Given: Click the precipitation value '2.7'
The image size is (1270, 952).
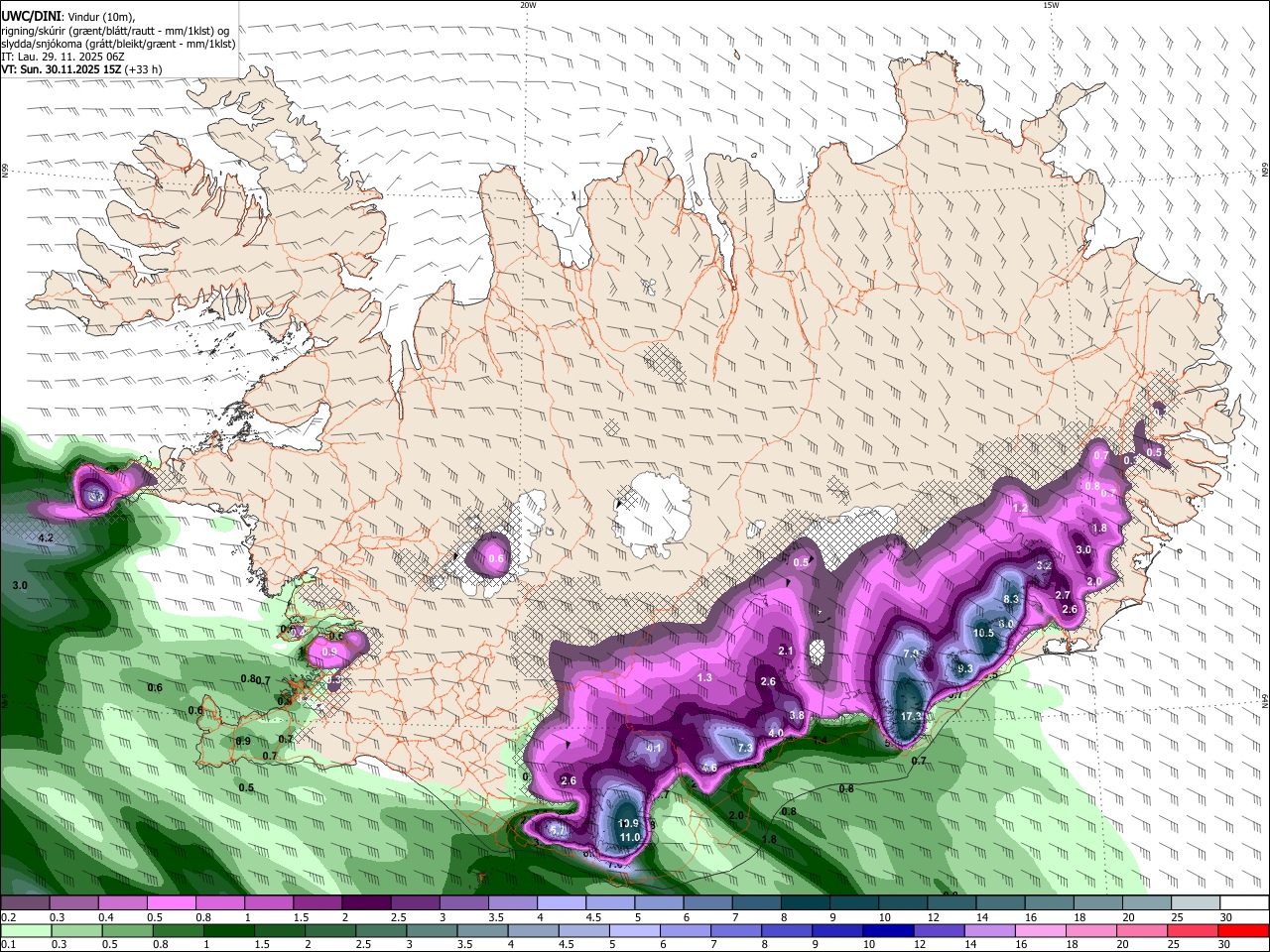Looking at the screenshot, I should pyautogui.click(x=1063, y=596).
